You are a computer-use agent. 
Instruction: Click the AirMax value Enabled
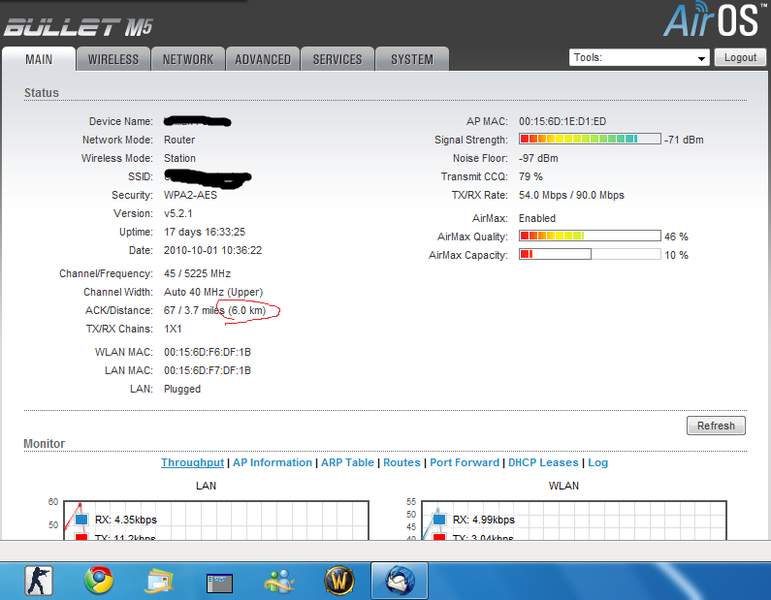pyautogui.click(x=537, y=218)
